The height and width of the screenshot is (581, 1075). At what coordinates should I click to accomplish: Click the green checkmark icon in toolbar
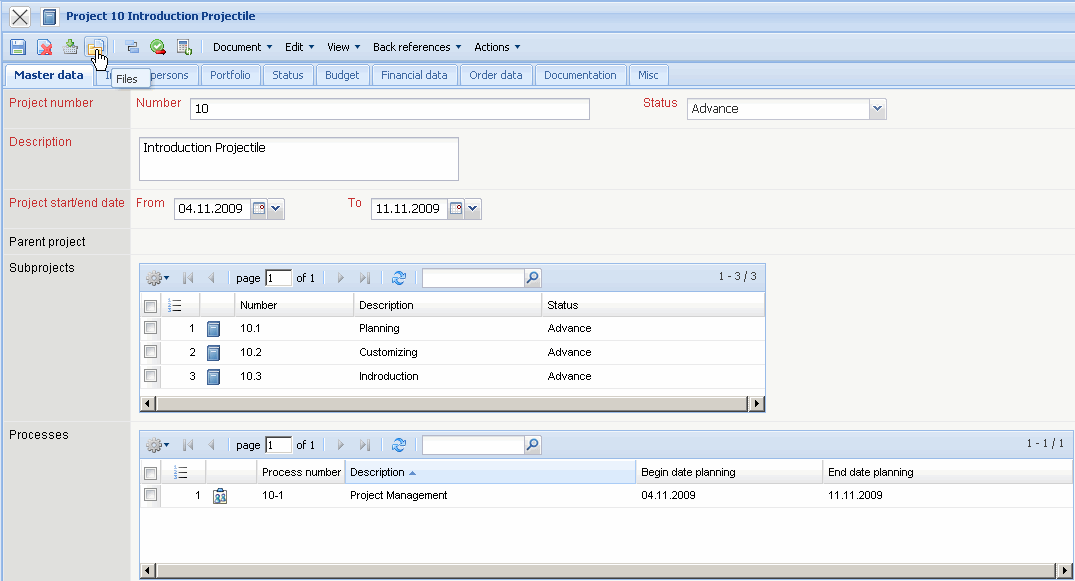tap(158, 47)
